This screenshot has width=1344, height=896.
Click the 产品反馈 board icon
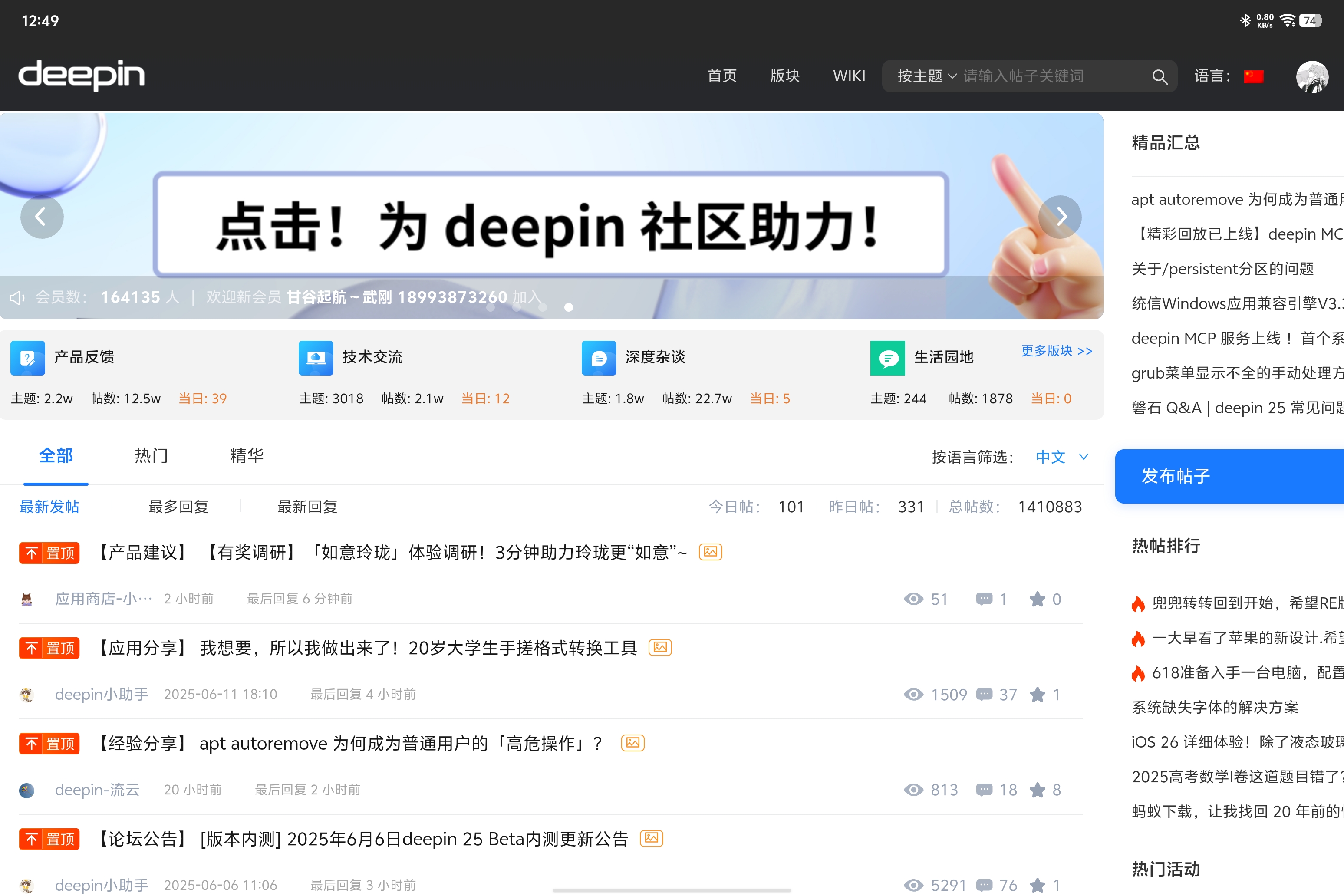coord(27,358)
